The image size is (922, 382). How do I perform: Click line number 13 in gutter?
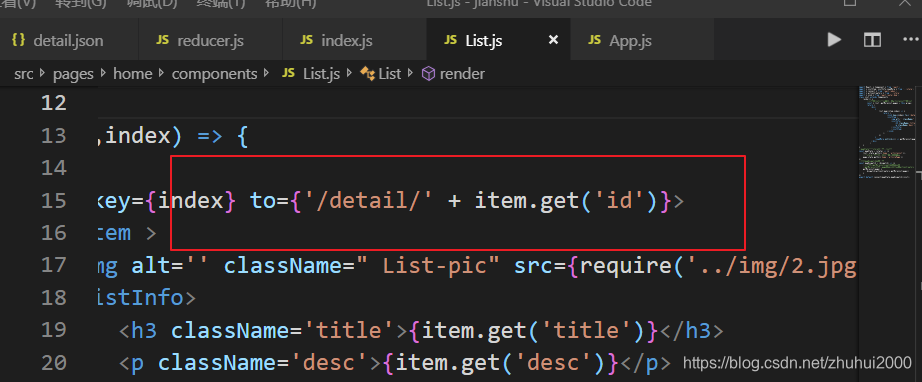[54, 136]
